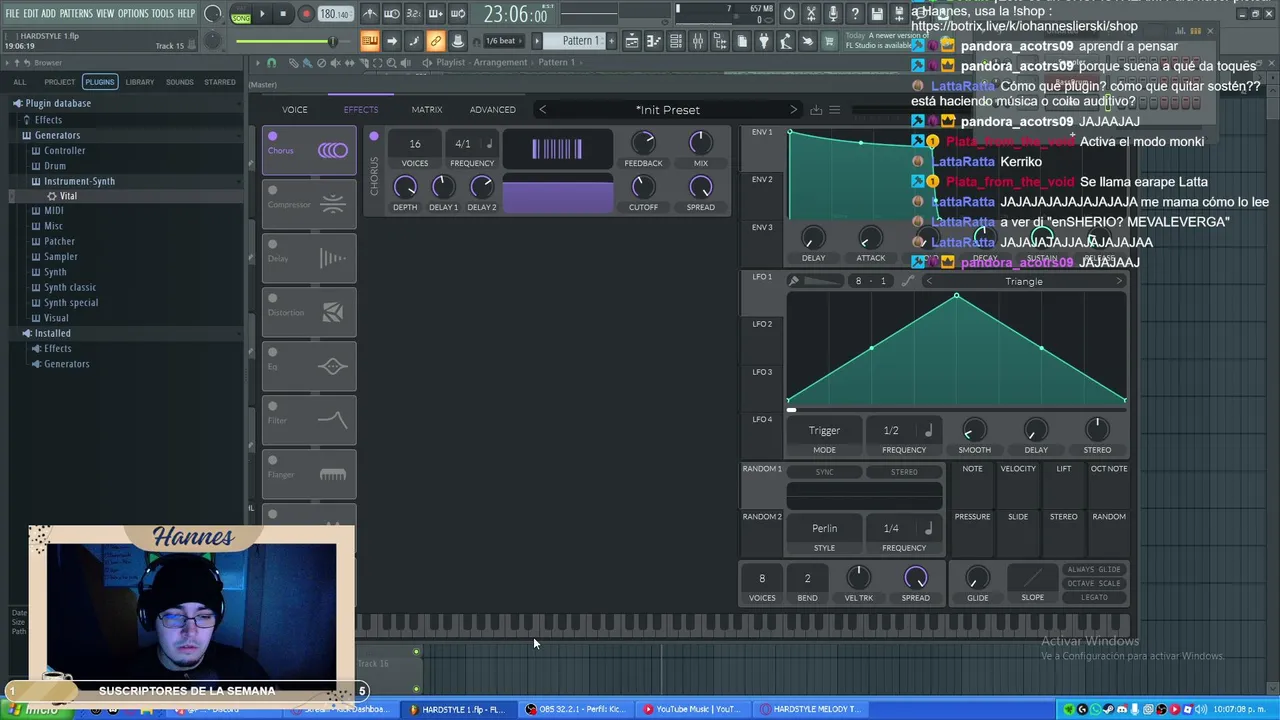Click the chorus DEPTH knob
The width and height of the screenshot is (1280, 720).
click(x=405, y=186)
